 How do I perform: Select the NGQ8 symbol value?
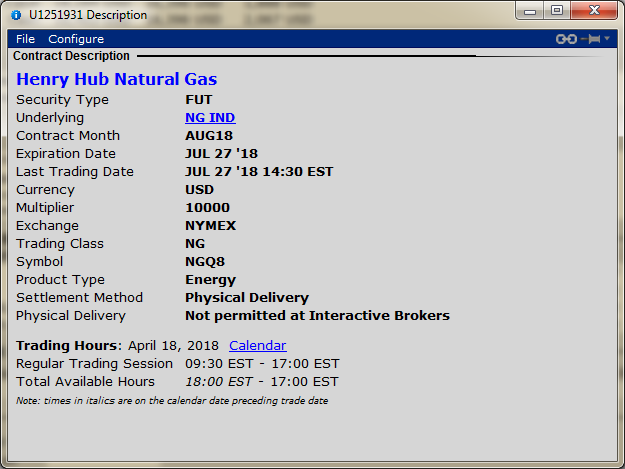(x=205, y=261)
